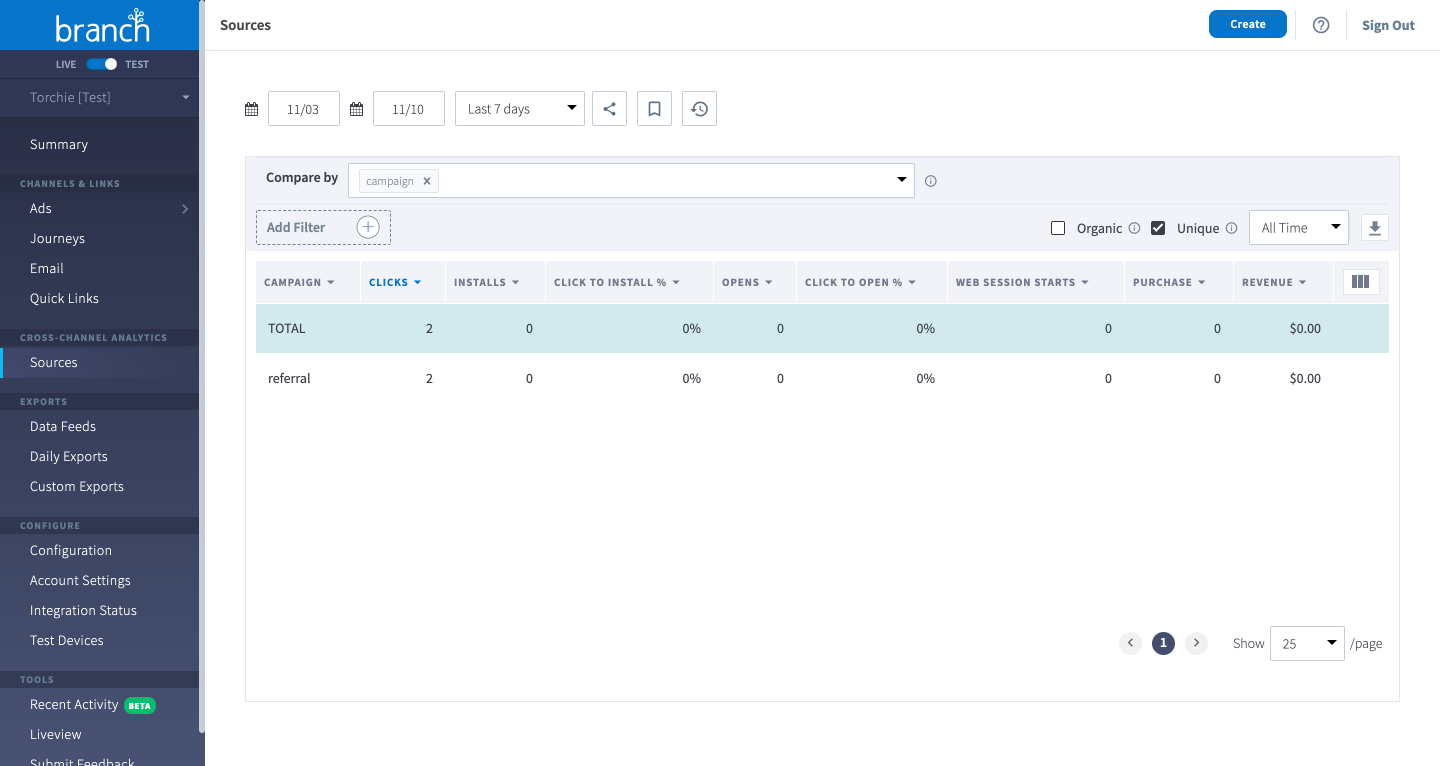Click the start date calendar icon

pyautogui.click(x=251, y=108)
